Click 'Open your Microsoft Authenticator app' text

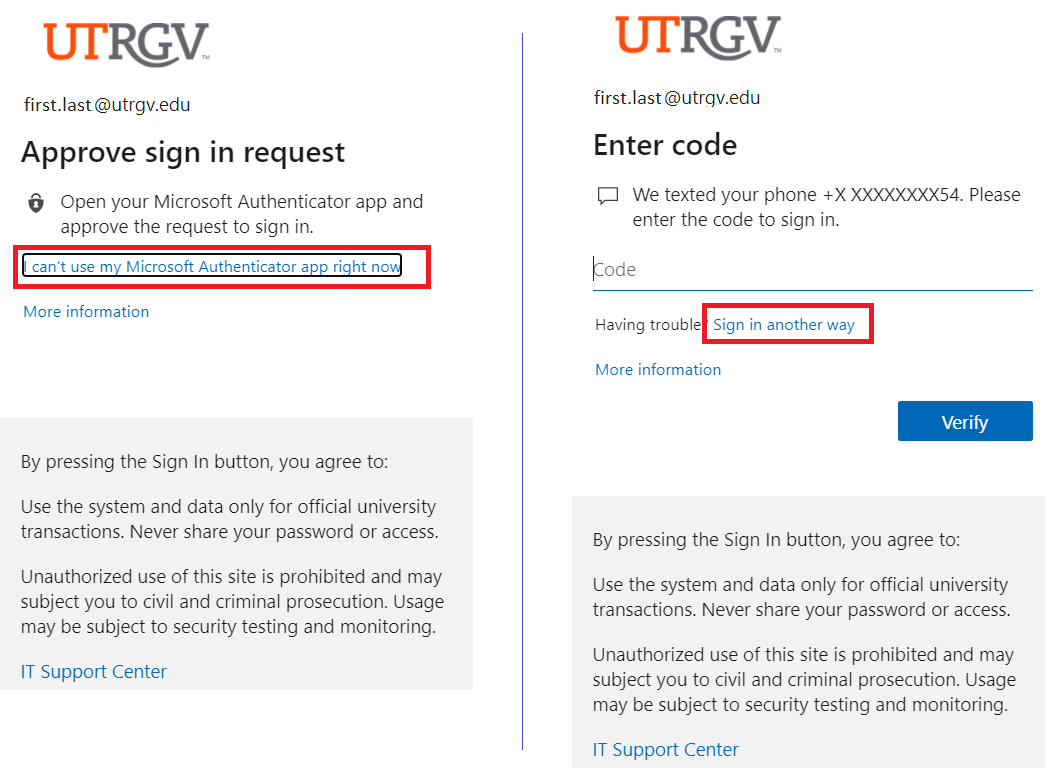(x=241, y=214)
